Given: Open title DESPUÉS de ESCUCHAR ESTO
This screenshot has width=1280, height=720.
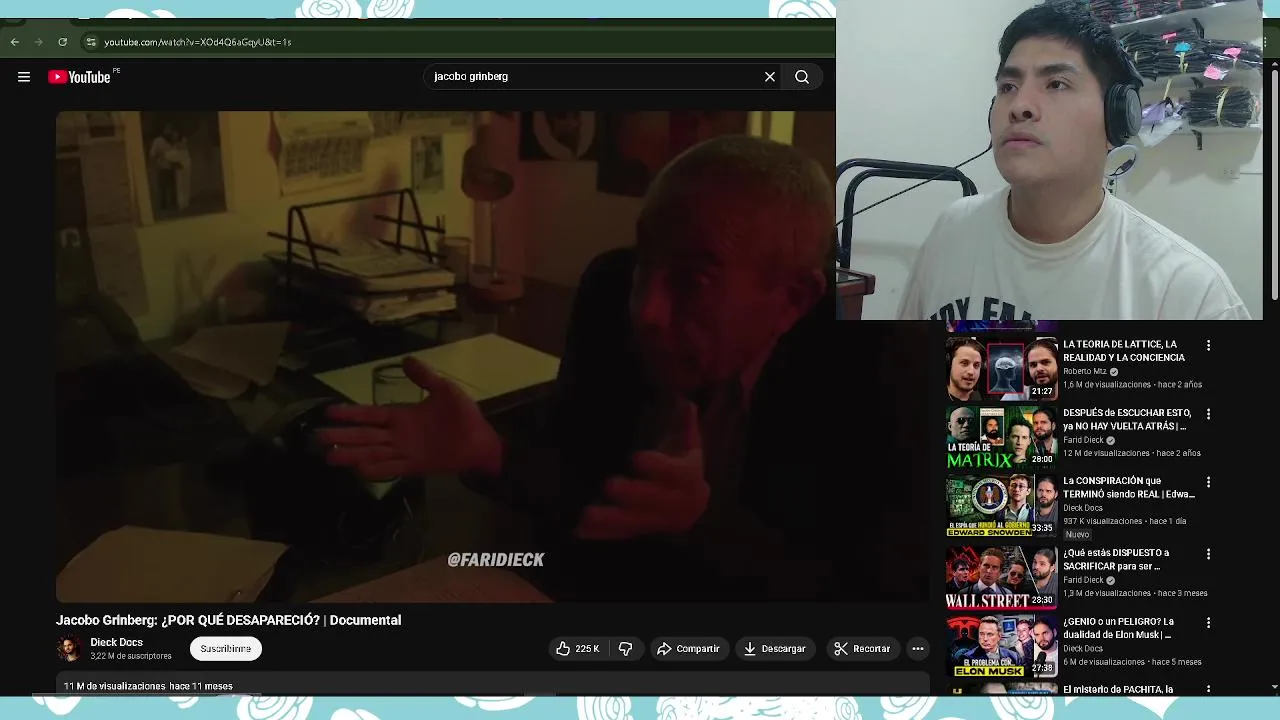Looking at the screenshot, I should pos(1127,419).
